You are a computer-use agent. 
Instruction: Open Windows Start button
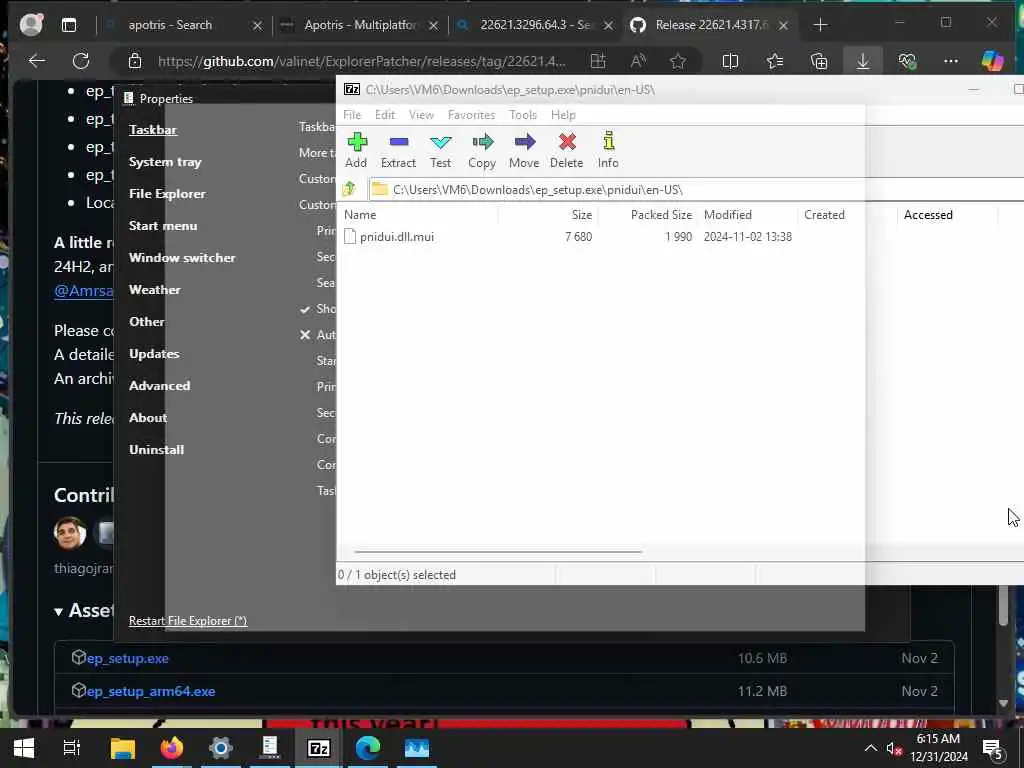24,748
